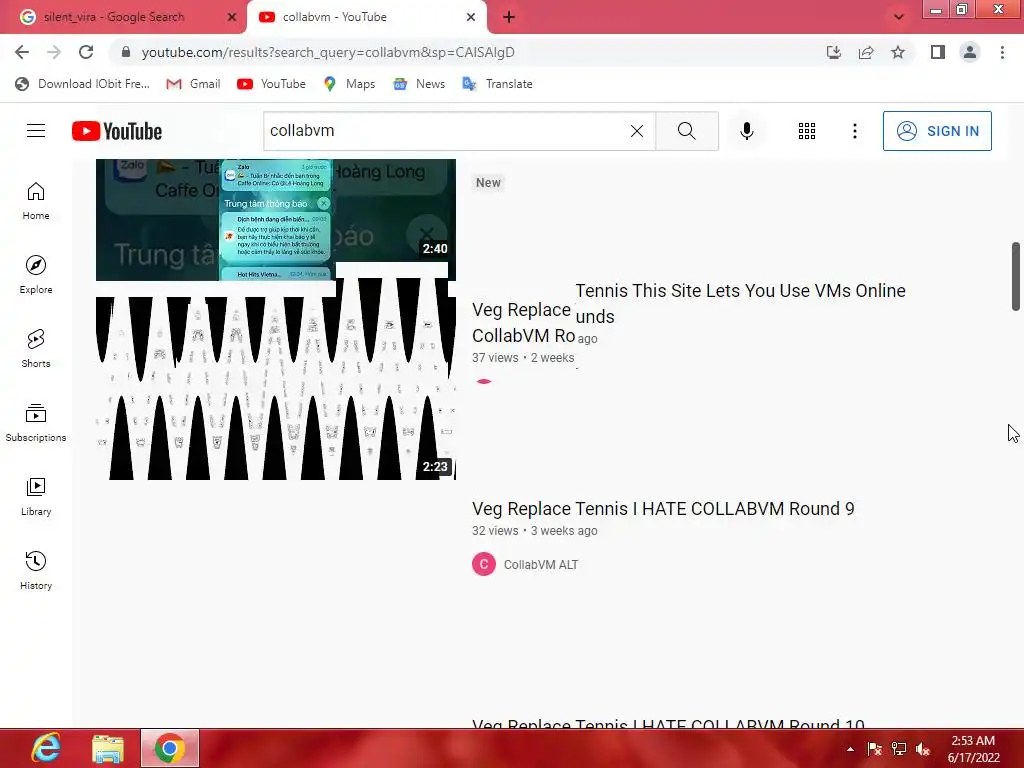
Task: Open History in sidebar
Action: point(36,571)
